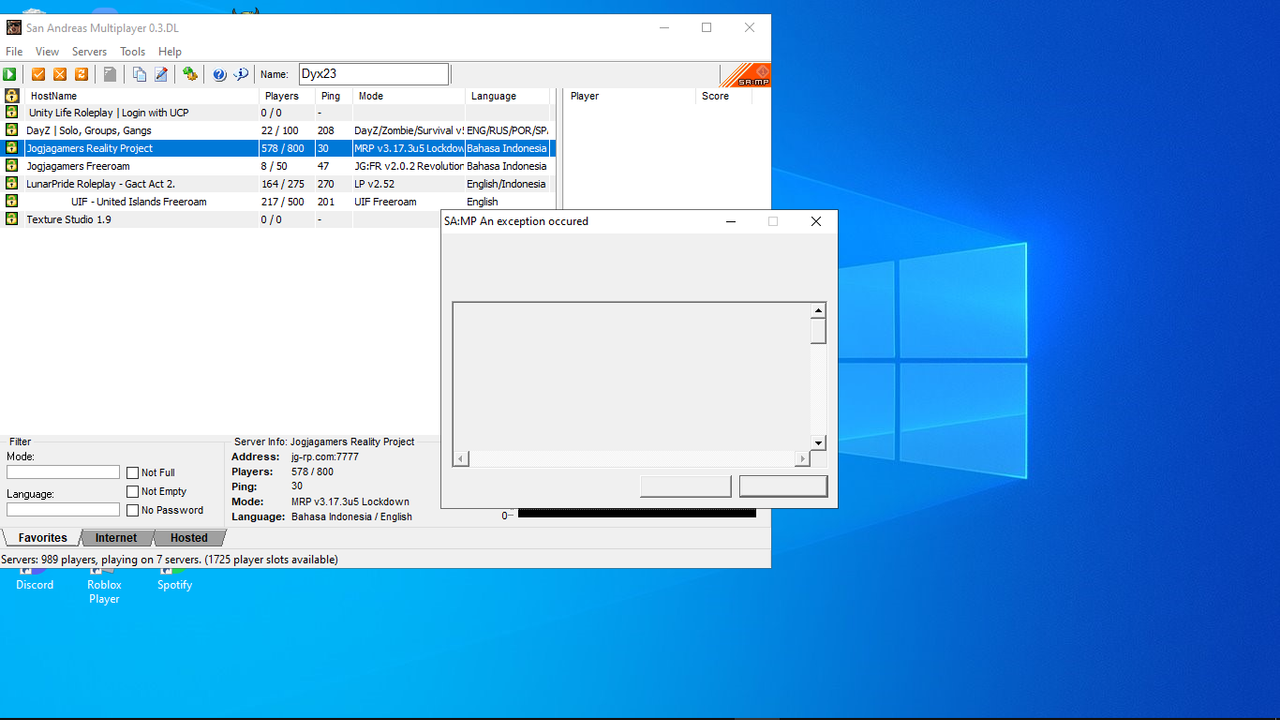Click lock icon of DayZ server row
The width and height of the screenshot is (1280, 720).
click(12, 130)
